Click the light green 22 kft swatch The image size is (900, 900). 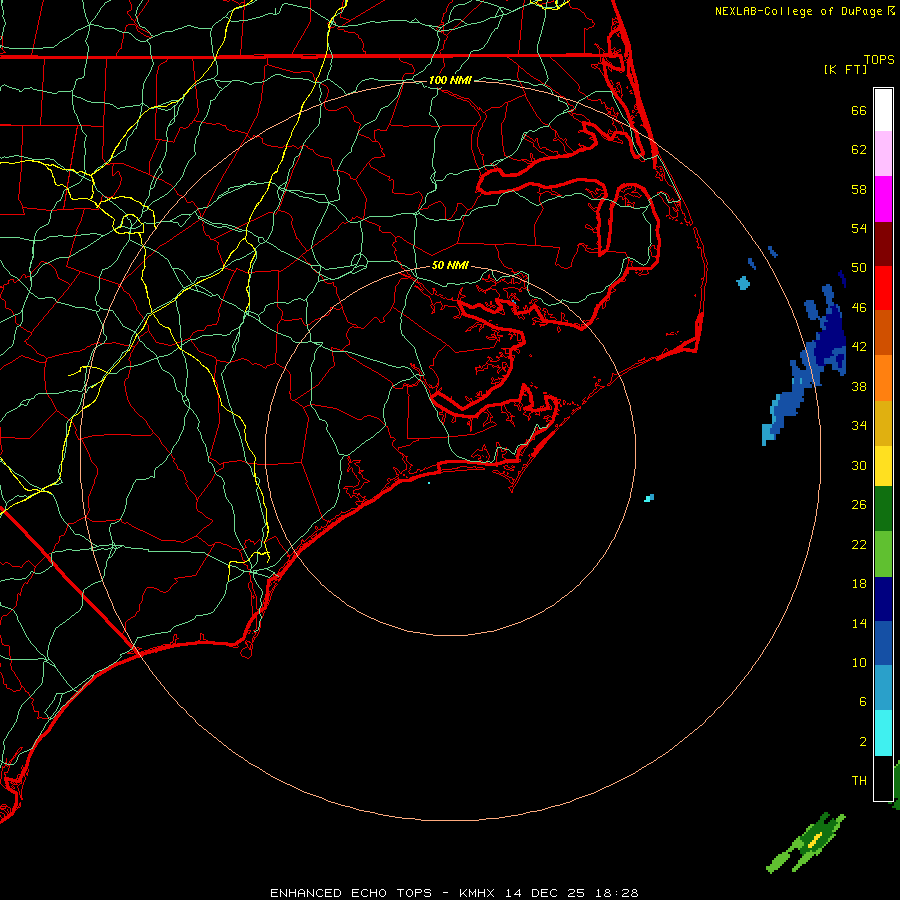[883, 553]
